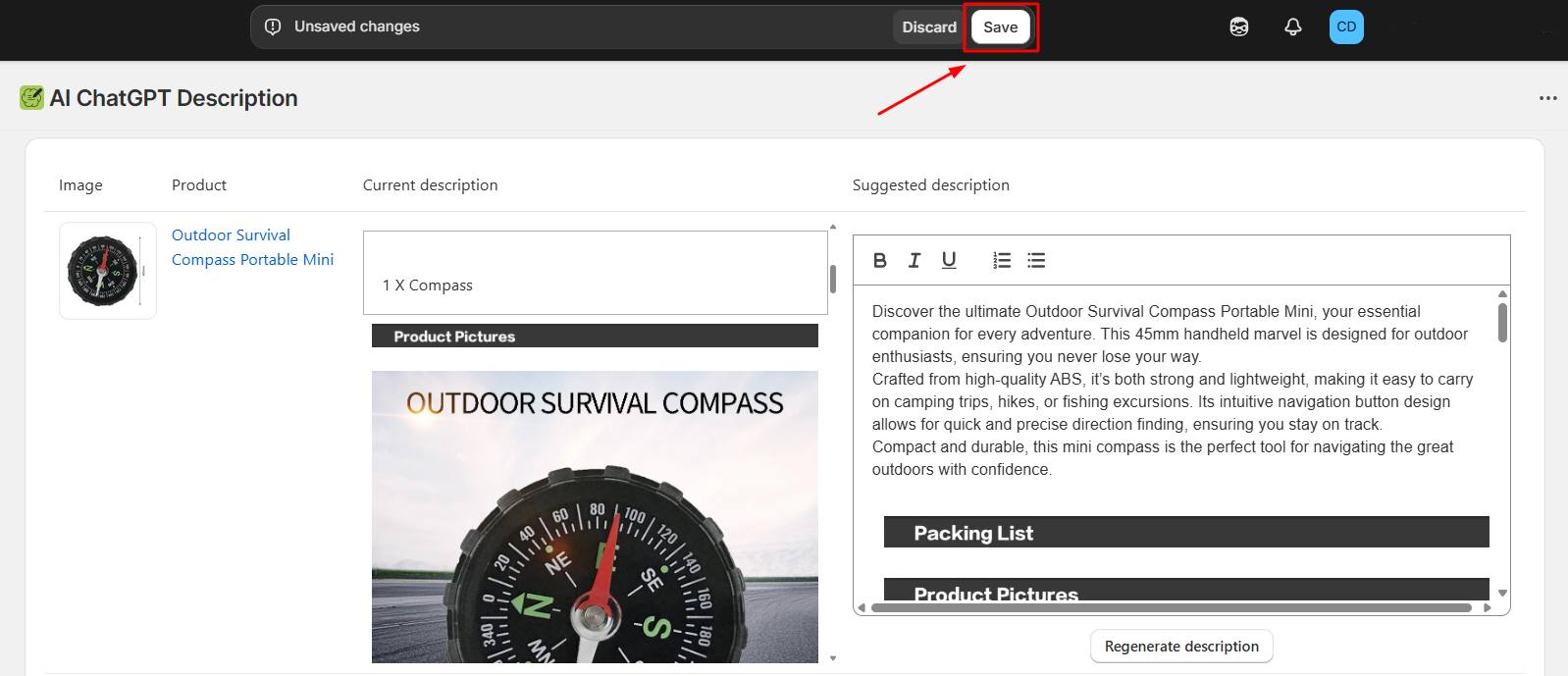The image size is (1568, 676).
Task: Click the suggested description vertical scrollbar thumb
Action: pyautogui.click(x=1502, y=323)
